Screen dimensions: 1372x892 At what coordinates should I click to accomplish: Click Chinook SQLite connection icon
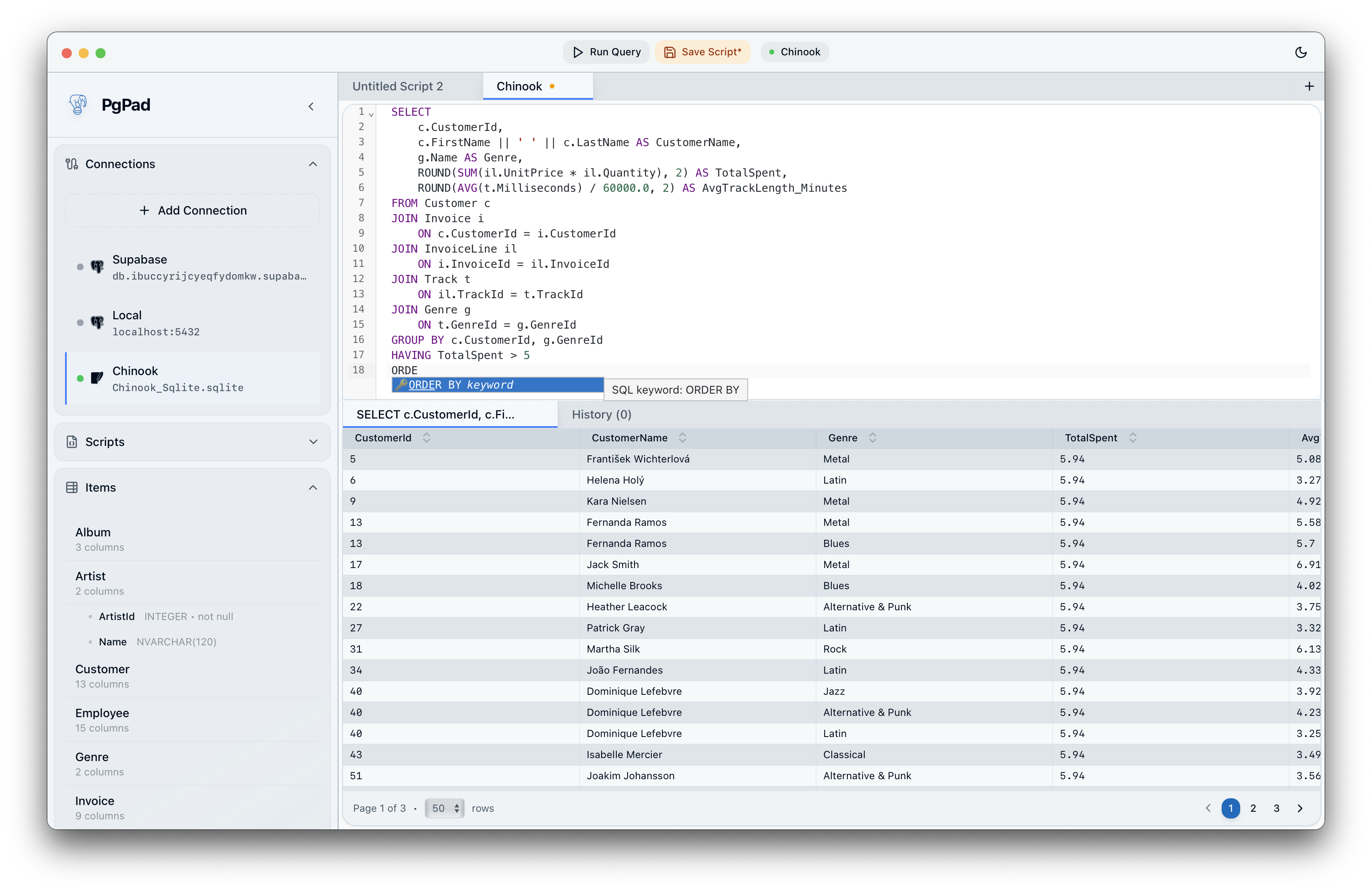click(97, 378)
